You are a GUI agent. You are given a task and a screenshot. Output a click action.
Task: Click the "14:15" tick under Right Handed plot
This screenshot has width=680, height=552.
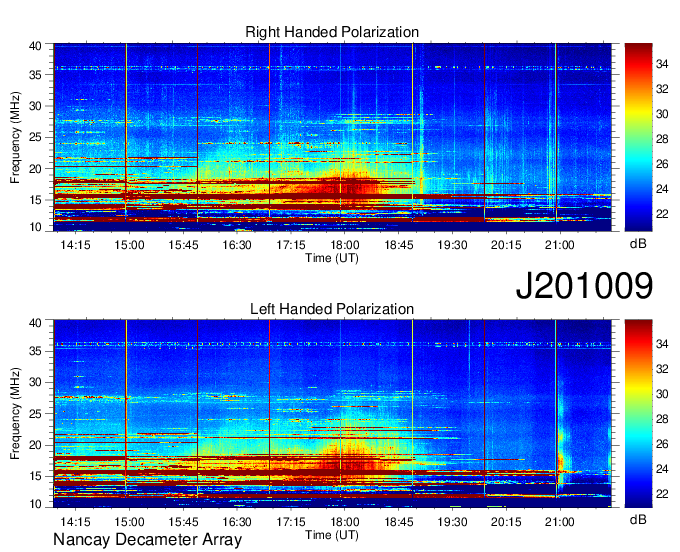[x=75, y=245]
